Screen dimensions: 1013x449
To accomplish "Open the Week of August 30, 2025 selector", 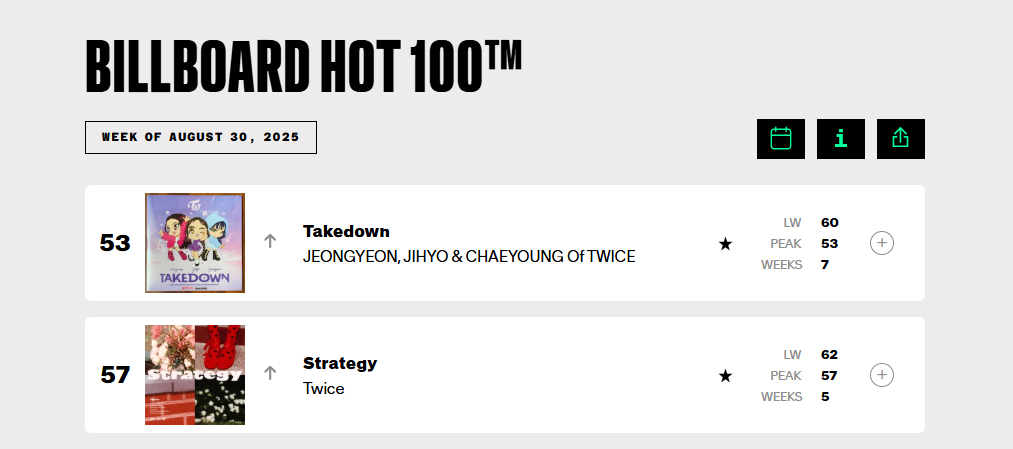I will tap(201, 138).
